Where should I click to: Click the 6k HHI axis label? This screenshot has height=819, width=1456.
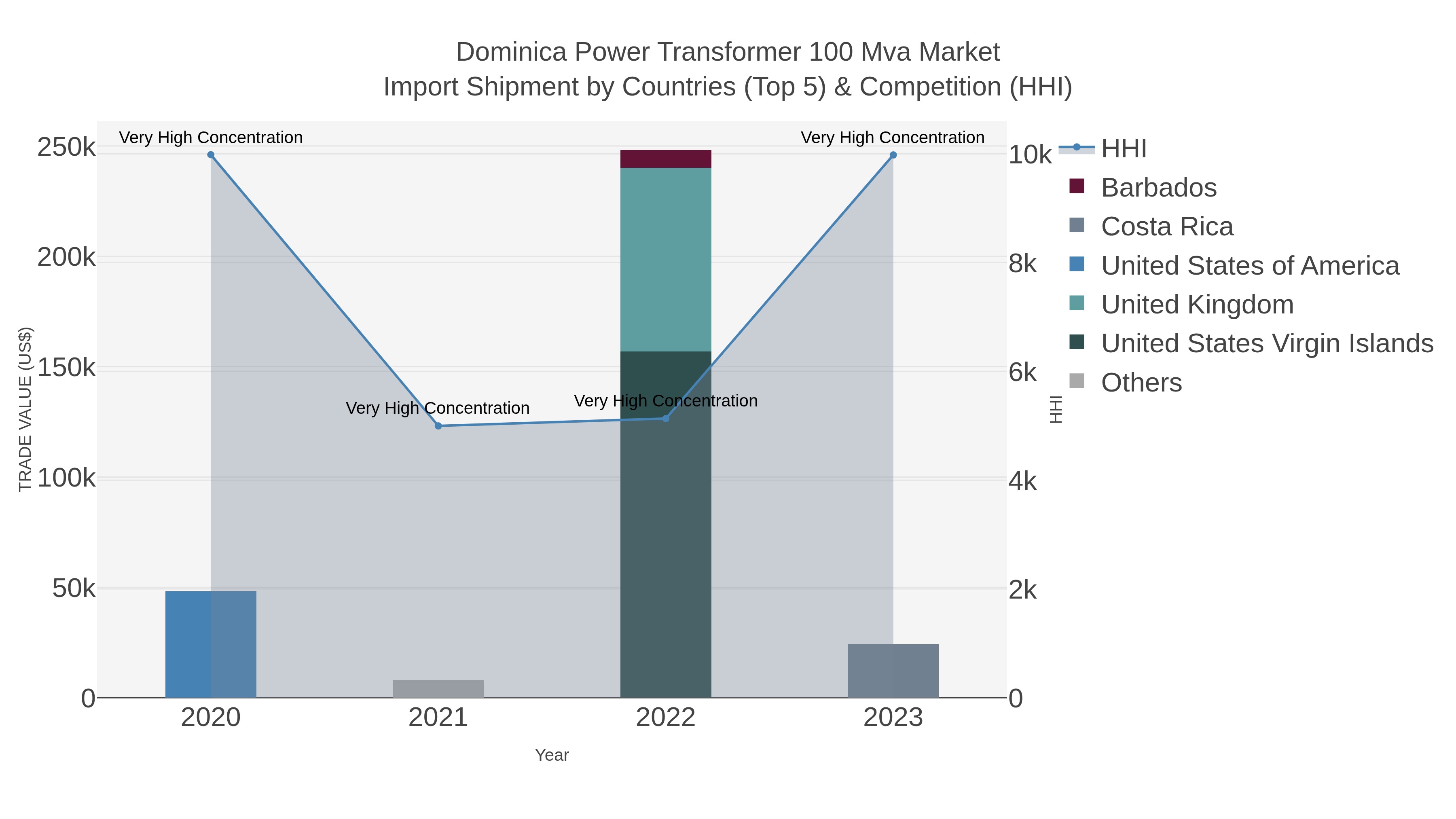click(x=1022, y=372)
